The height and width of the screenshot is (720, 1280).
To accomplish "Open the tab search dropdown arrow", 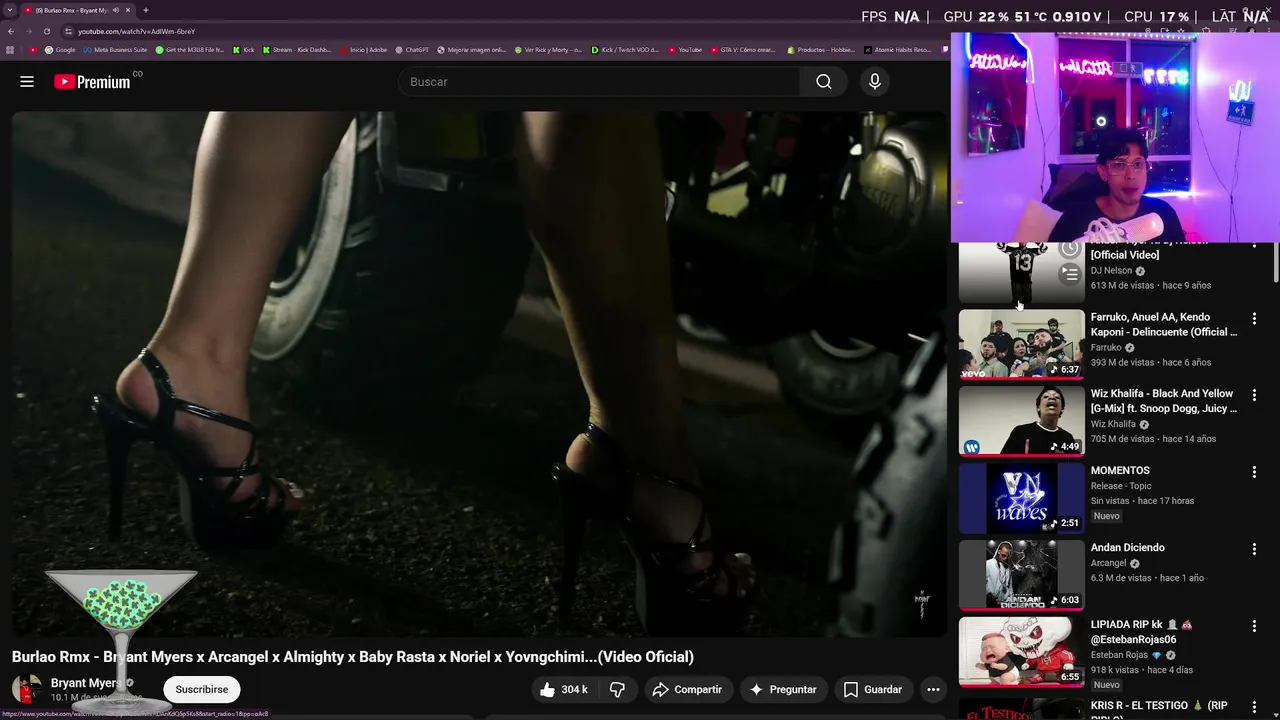I will click(10, 10).
